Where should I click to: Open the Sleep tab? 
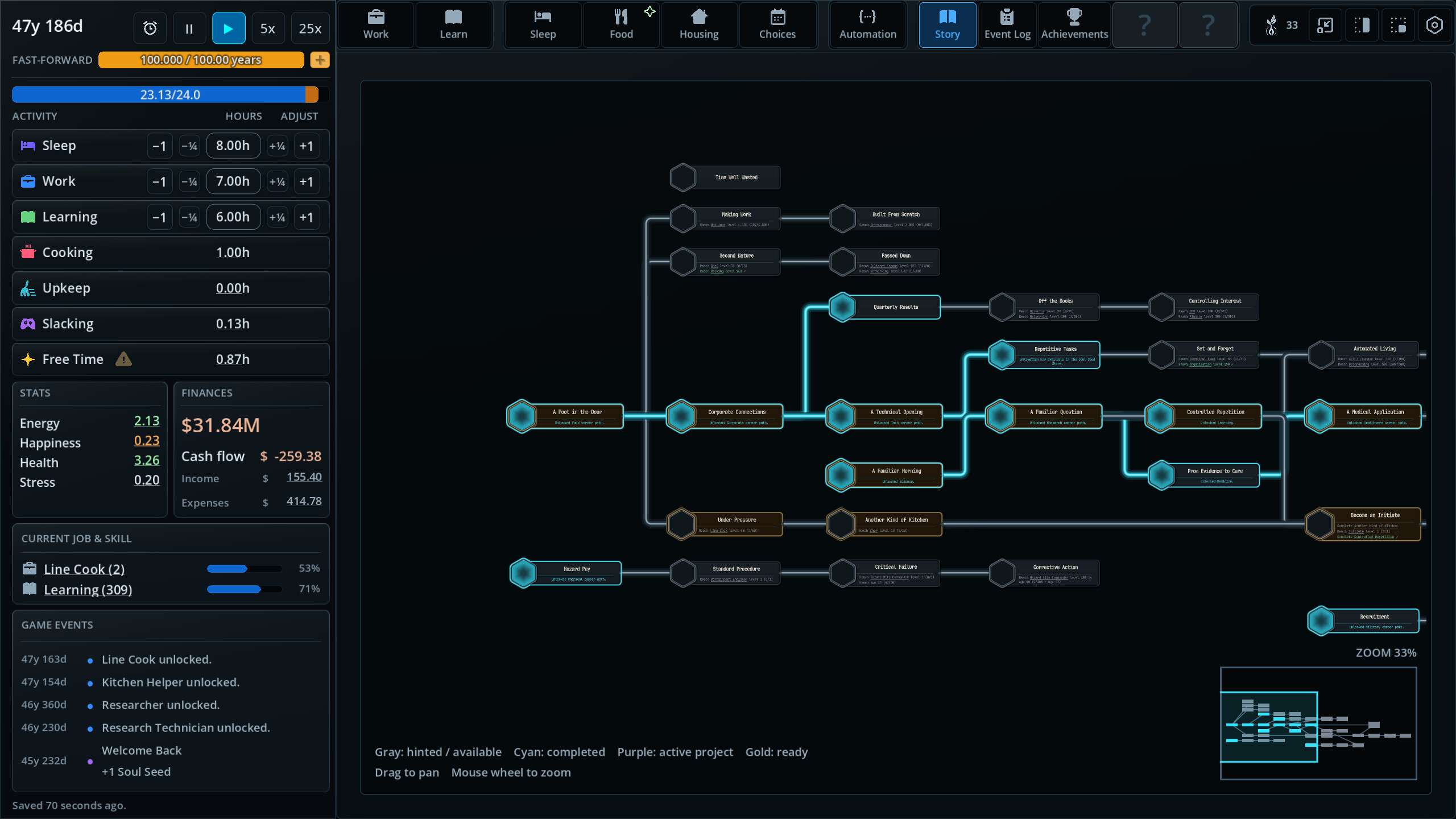543,25
